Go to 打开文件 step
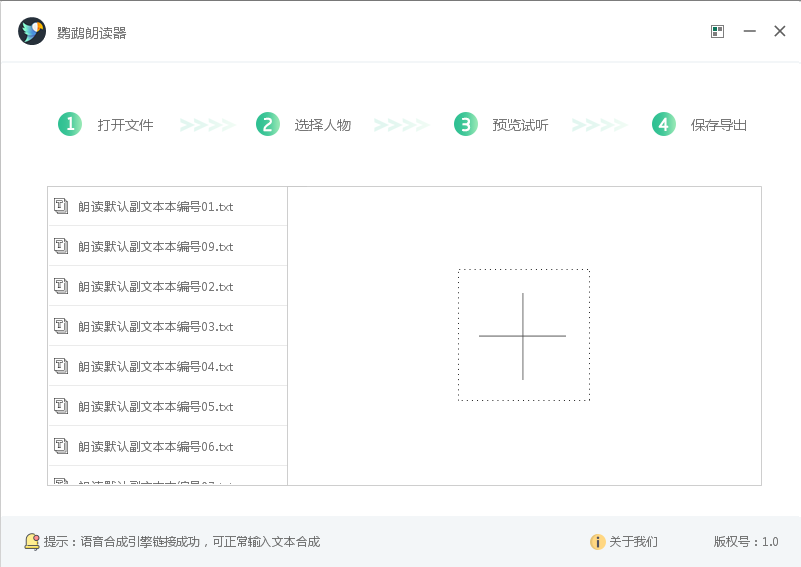 click(x=125, y=125)
